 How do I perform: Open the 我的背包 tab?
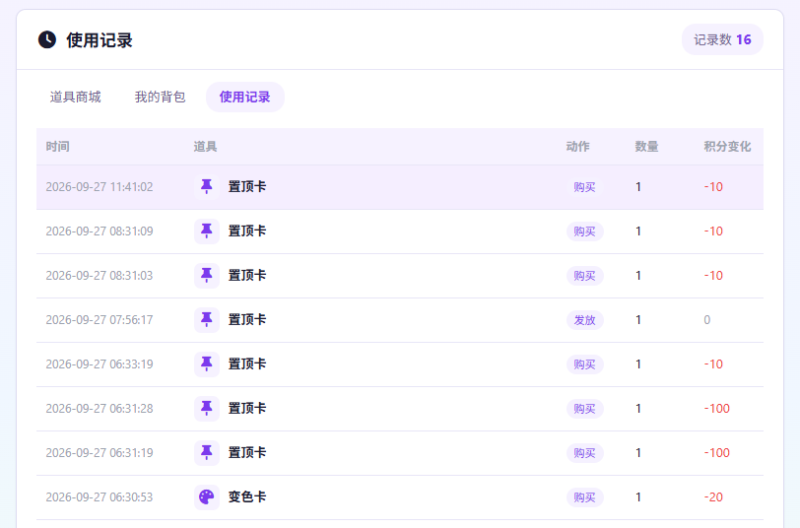click(x=160, y=97)
